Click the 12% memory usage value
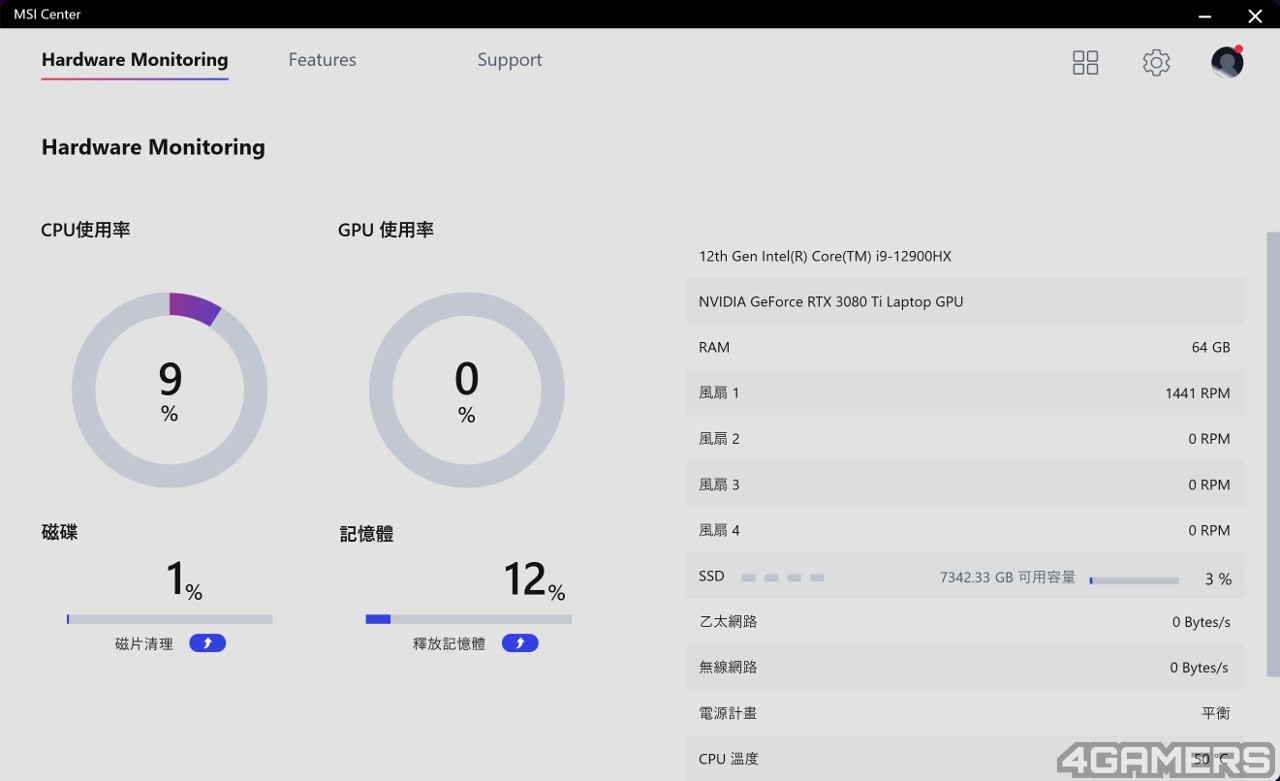This screenshot has height=781, width=1280. pyautogui.click(x=534, y=580)
